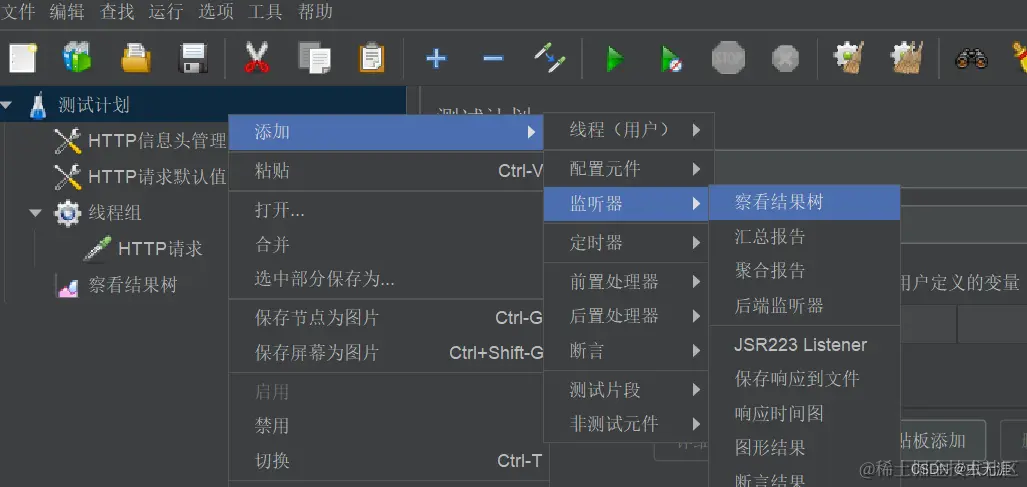The width and height of the screenshot is (1027, 487).
Task: Click the Open file folder icon
Action: [136, 58]
